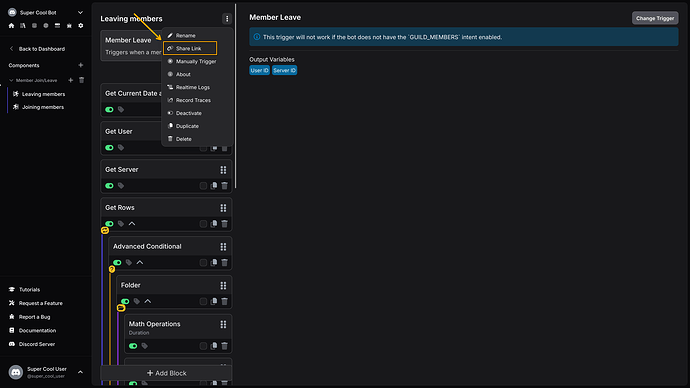Add a new component with the plus icon
Image resolution: width=690 pixels, height=388 pixels.
[x=81, y=65]
